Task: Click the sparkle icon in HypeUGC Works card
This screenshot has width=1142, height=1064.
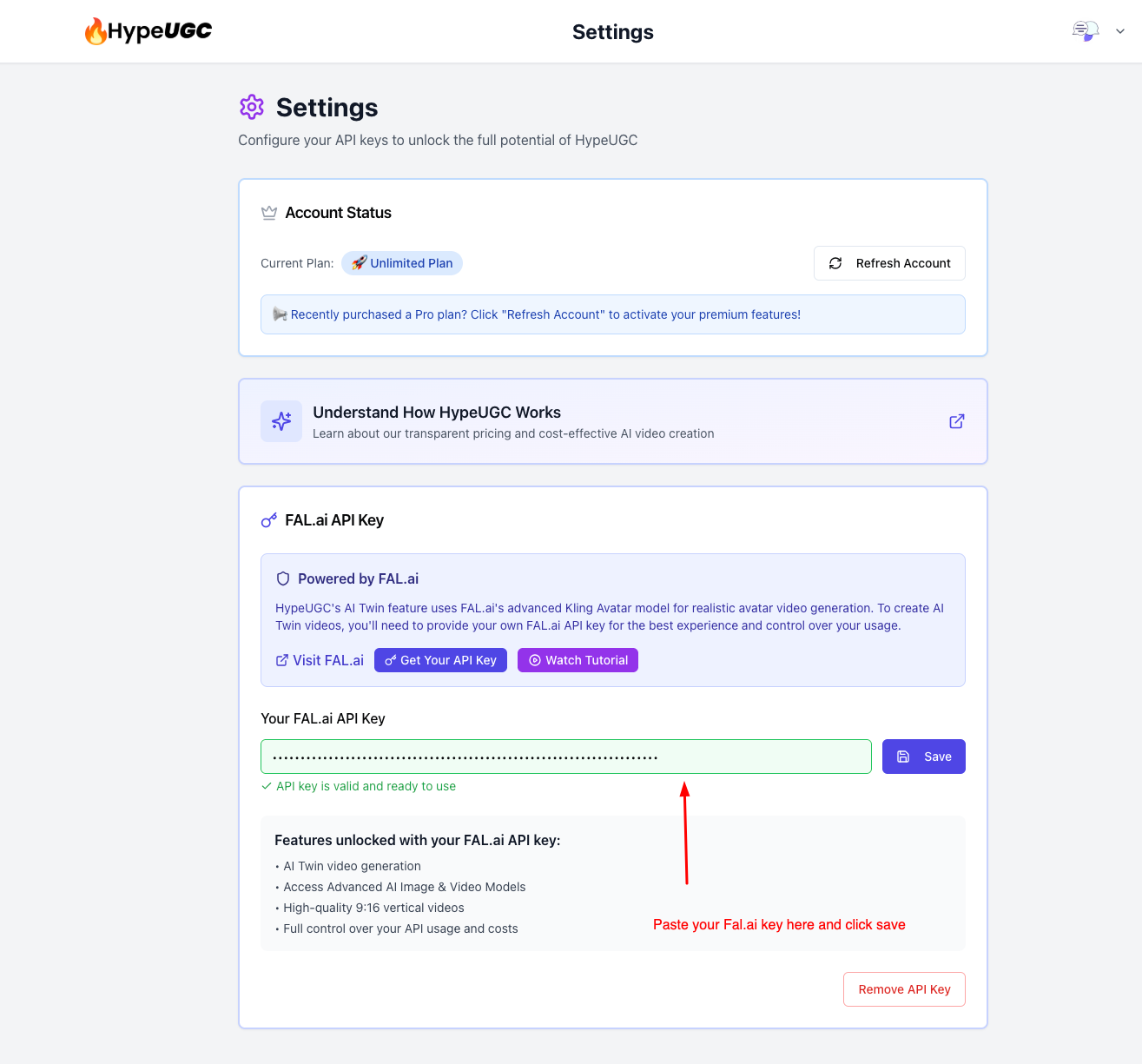Action: click(x=281, y=421)
